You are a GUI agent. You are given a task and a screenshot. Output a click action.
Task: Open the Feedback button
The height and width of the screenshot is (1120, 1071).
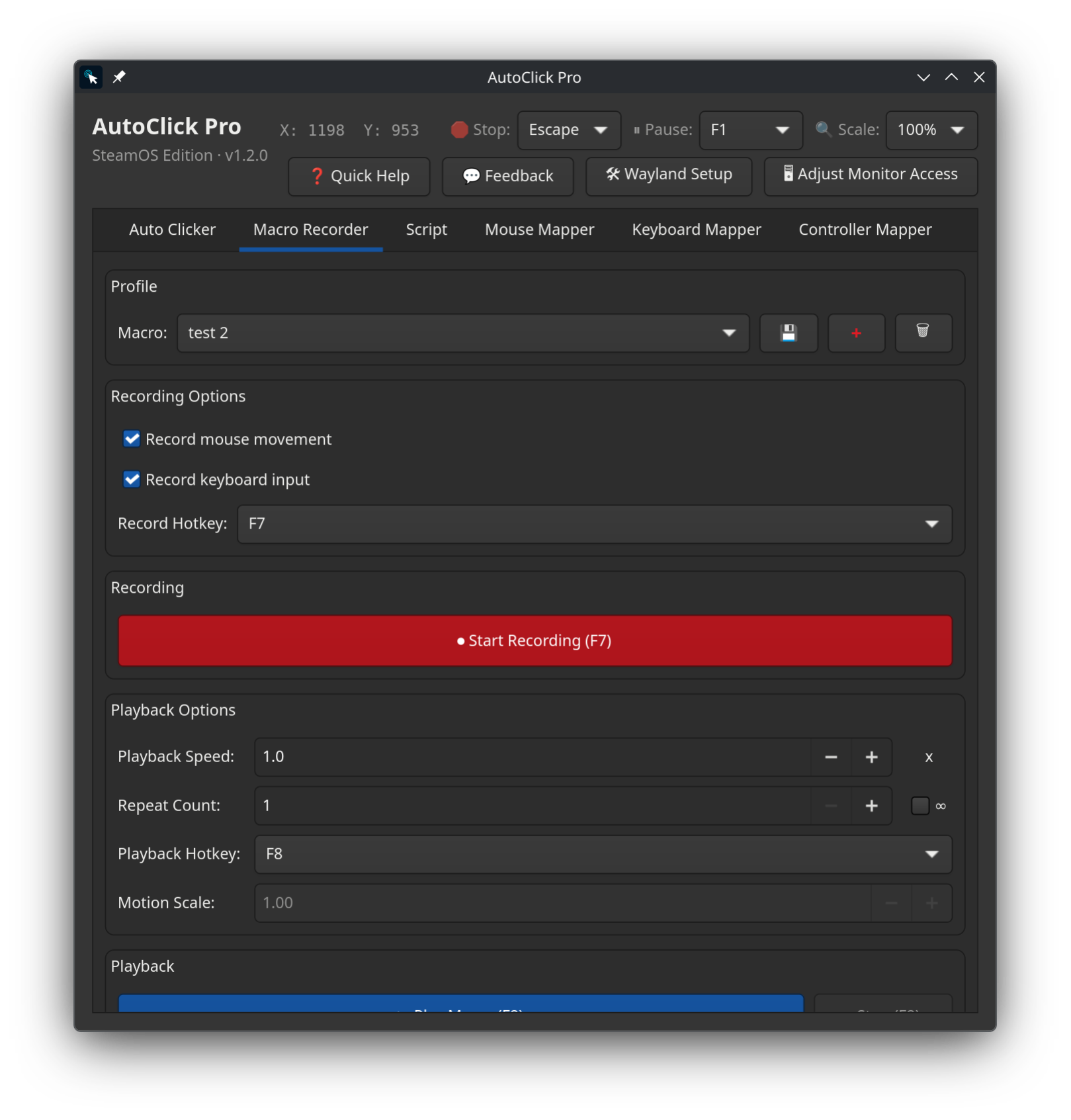(507, 177)
